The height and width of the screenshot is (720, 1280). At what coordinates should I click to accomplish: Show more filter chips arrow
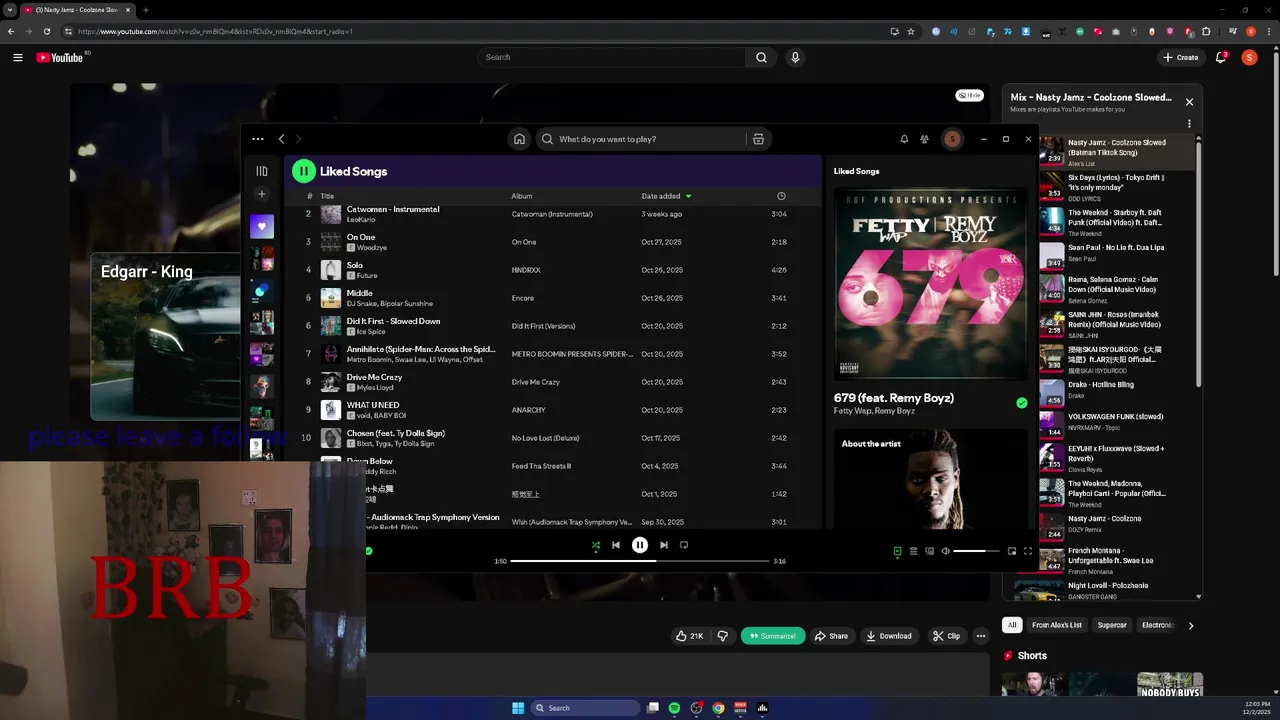pyautogui.click(x=1190, y=625)
